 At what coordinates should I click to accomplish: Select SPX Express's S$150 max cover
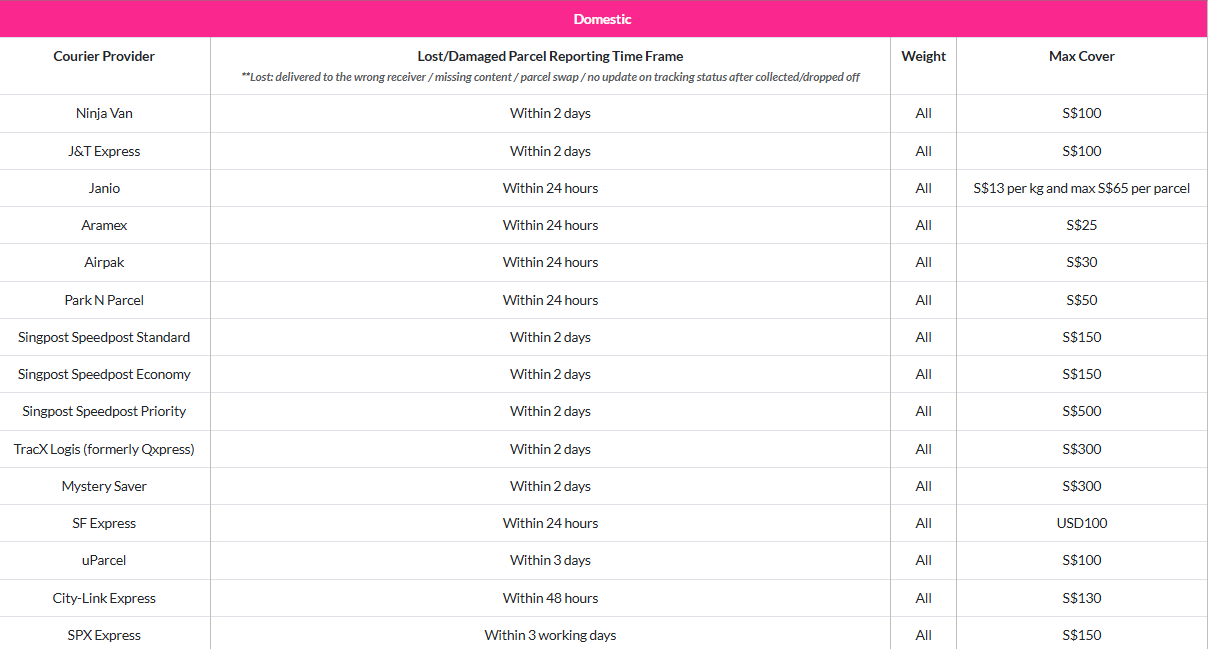[x=1081, y=635]
